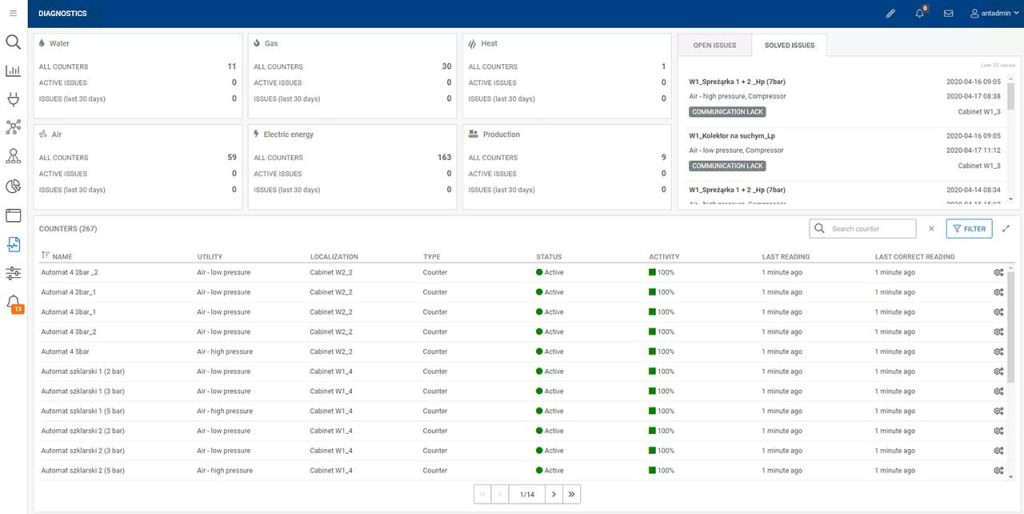Click the DIAGNOSTICS page title
This screenshot has width=1024, height=514.
(x=63, y=13)
